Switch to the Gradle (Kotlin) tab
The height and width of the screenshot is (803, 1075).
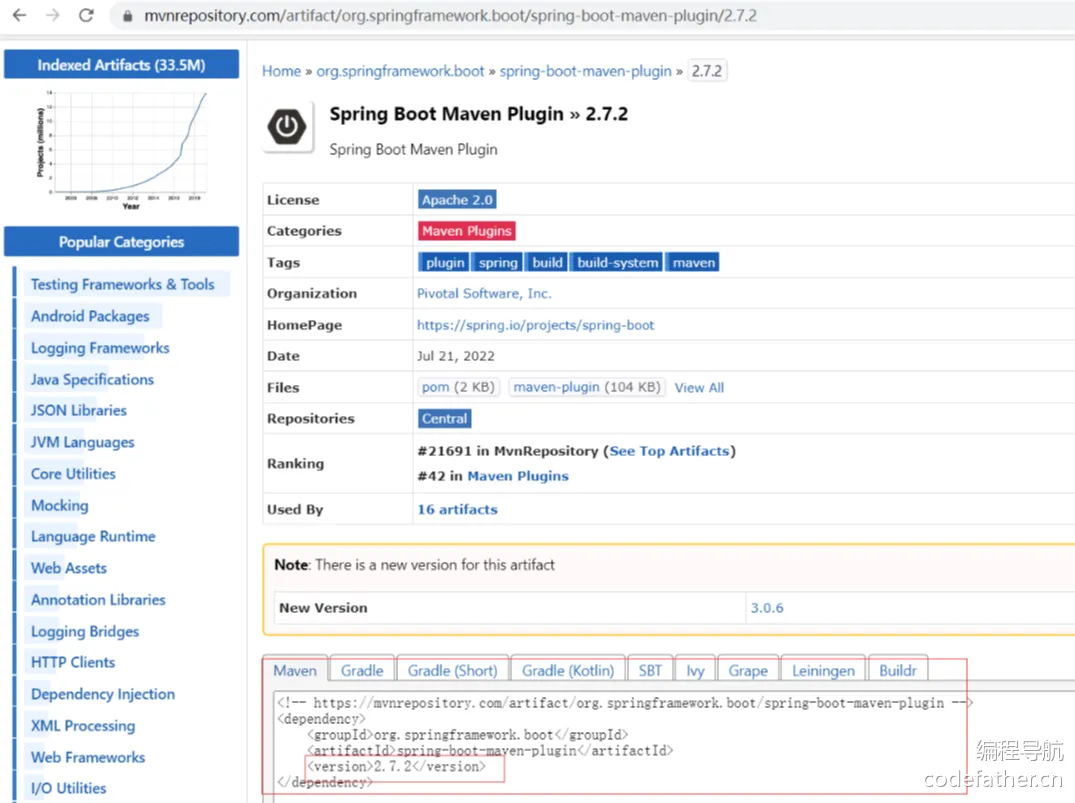pos(568,670)
